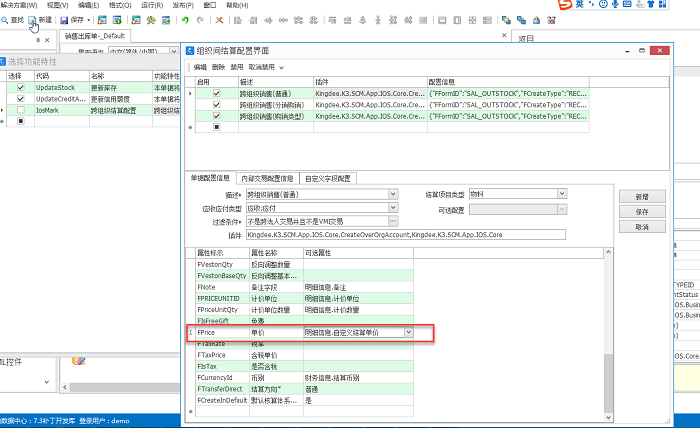Click the redo arrow icon in toolbar
The width and height of the screenshot is (700, 428).
[x=200, y=20]
